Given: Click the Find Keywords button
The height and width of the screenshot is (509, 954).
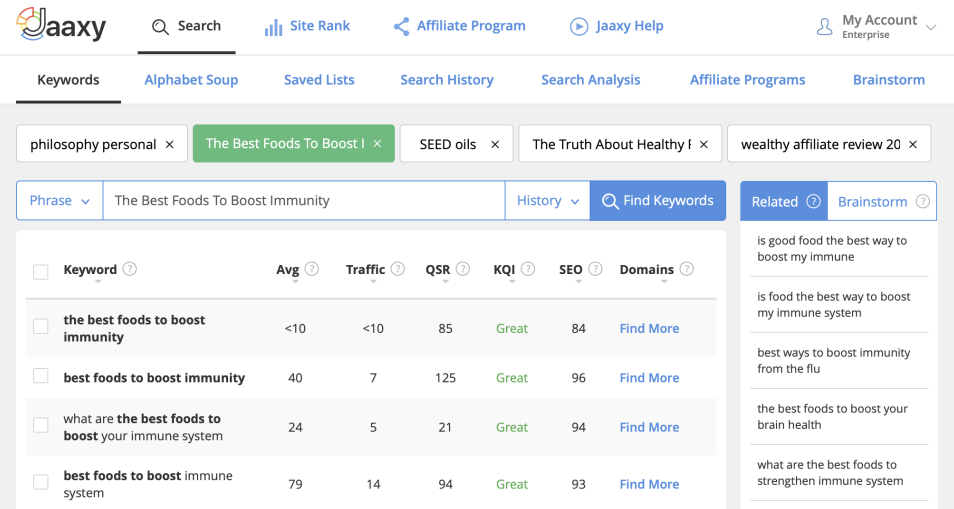Looking at the screenshot, I should 658,201.
